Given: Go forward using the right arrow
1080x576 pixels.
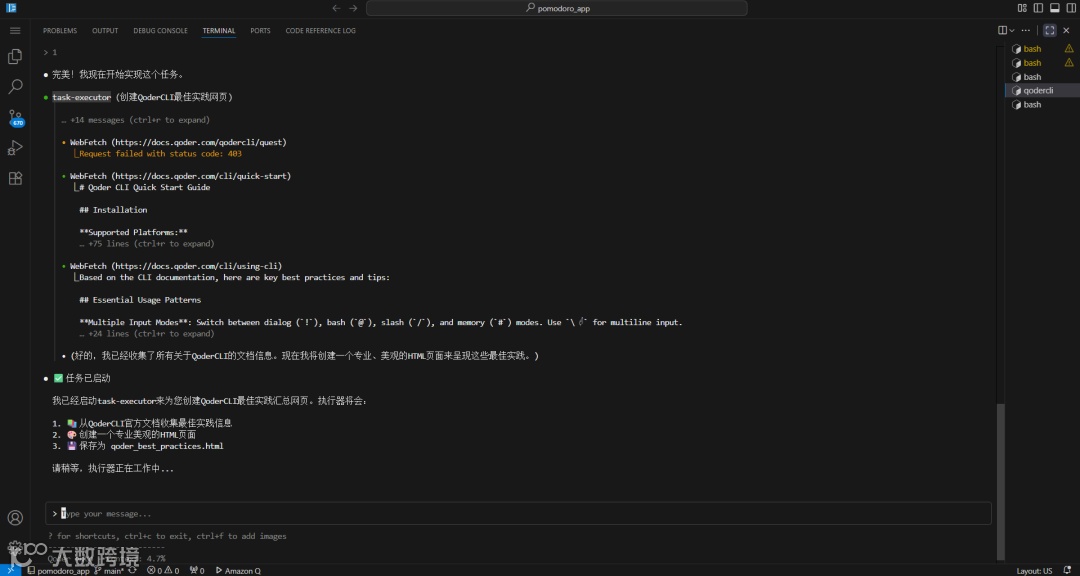Looking at the screenshot, I should coord(353,8).
